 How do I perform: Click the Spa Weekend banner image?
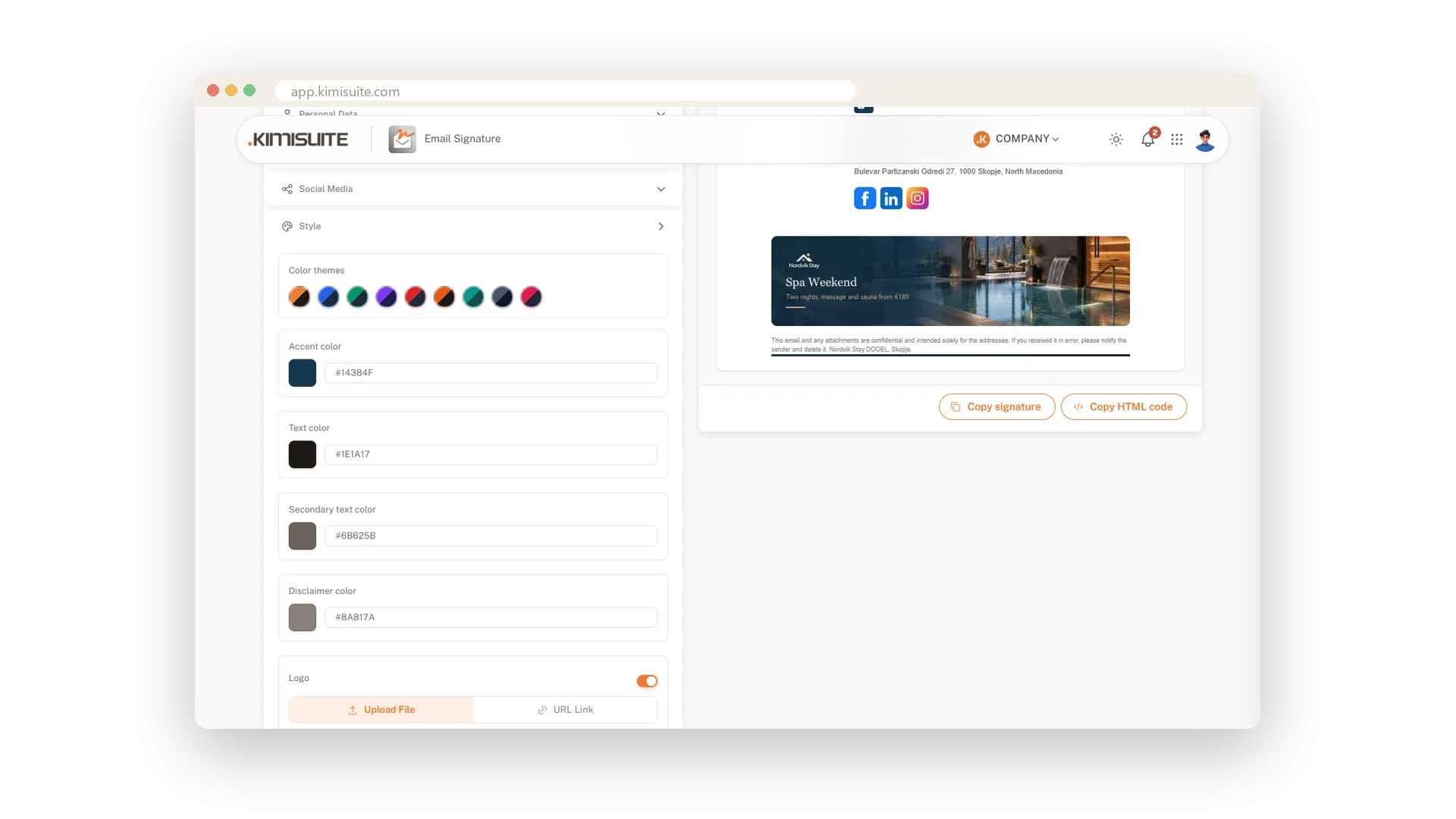coord(950,281)
